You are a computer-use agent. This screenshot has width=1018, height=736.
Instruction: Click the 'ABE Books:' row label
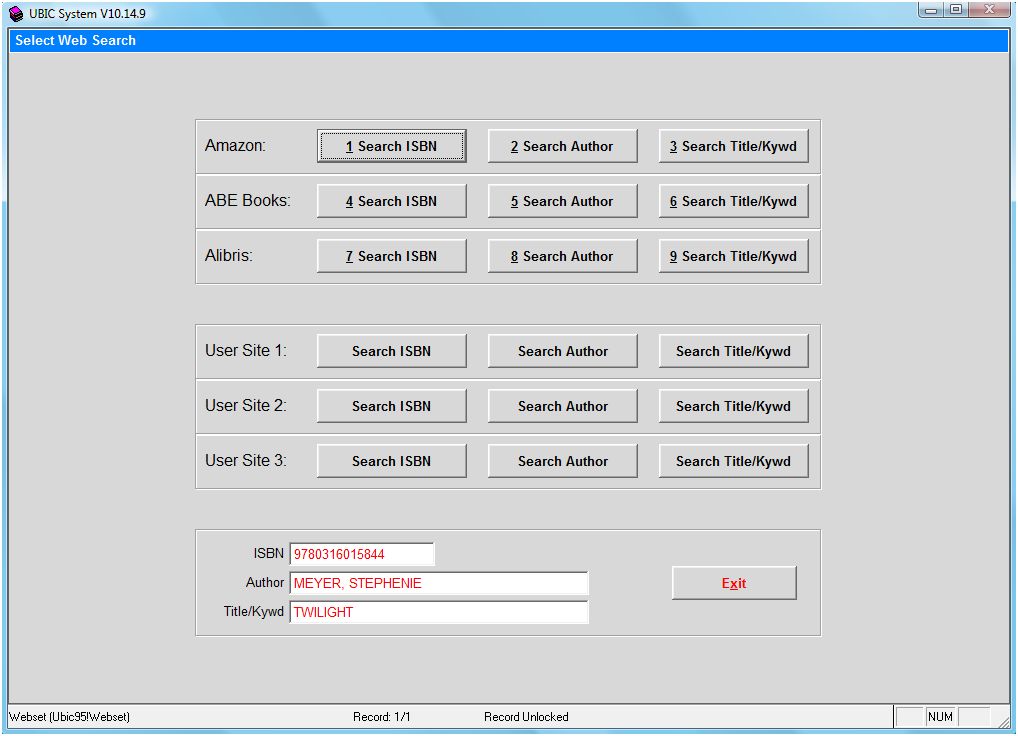point(247,201)
